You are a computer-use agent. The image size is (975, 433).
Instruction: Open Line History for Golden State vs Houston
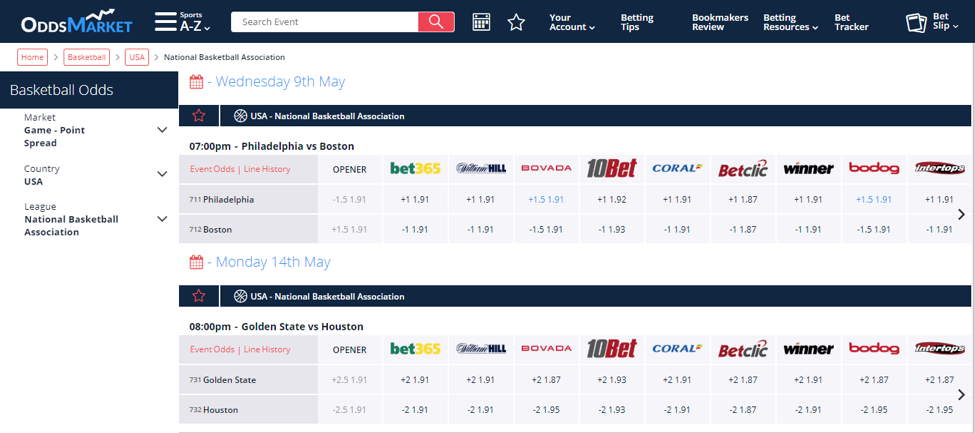coord(267,350)
